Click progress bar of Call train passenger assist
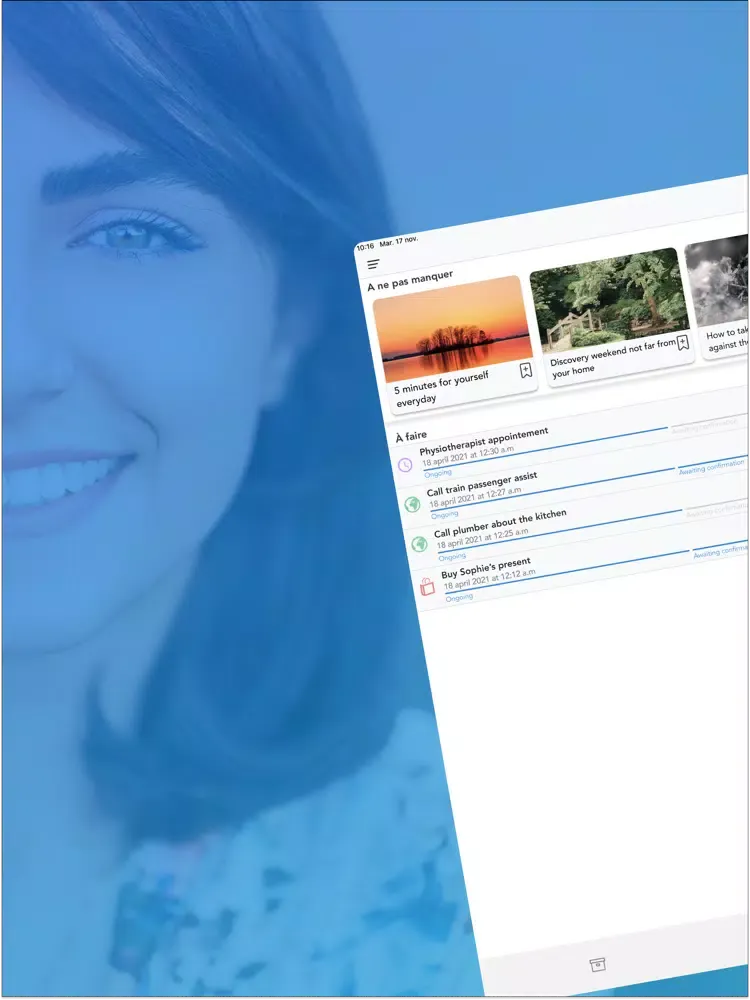 coord(552,490)
